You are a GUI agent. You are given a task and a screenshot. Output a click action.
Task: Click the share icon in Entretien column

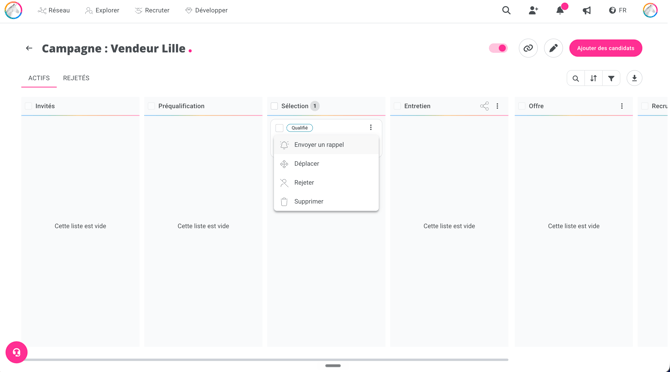[484, 106]
